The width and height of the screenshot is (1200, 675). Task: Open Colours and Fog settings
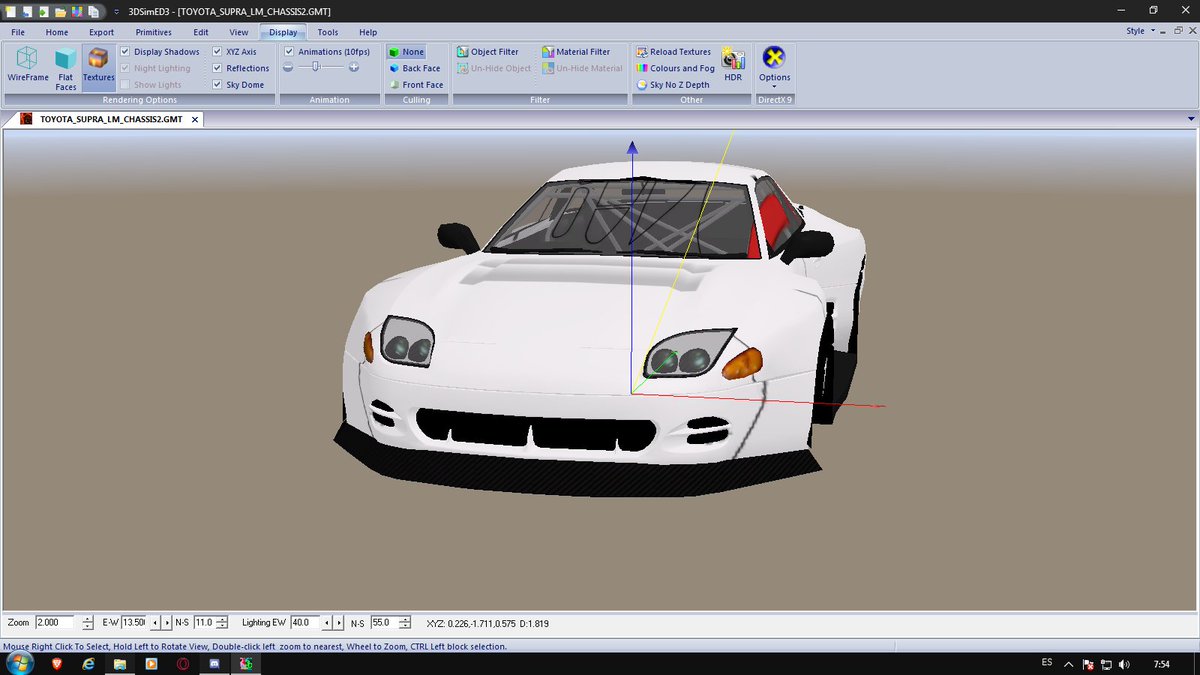click(675, 69)
